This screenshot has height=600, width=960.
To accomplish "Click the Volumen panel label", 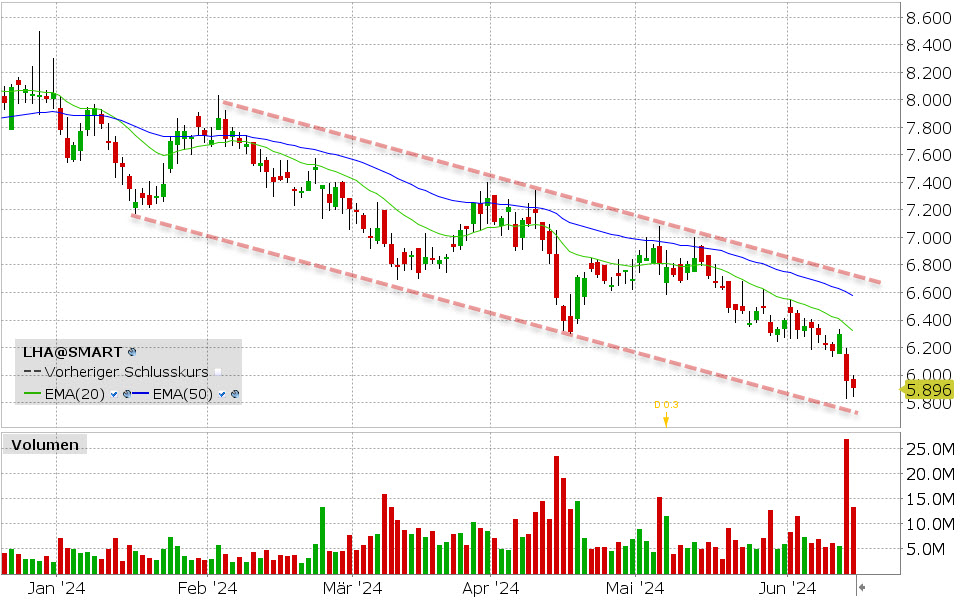I will click(45, 444).
